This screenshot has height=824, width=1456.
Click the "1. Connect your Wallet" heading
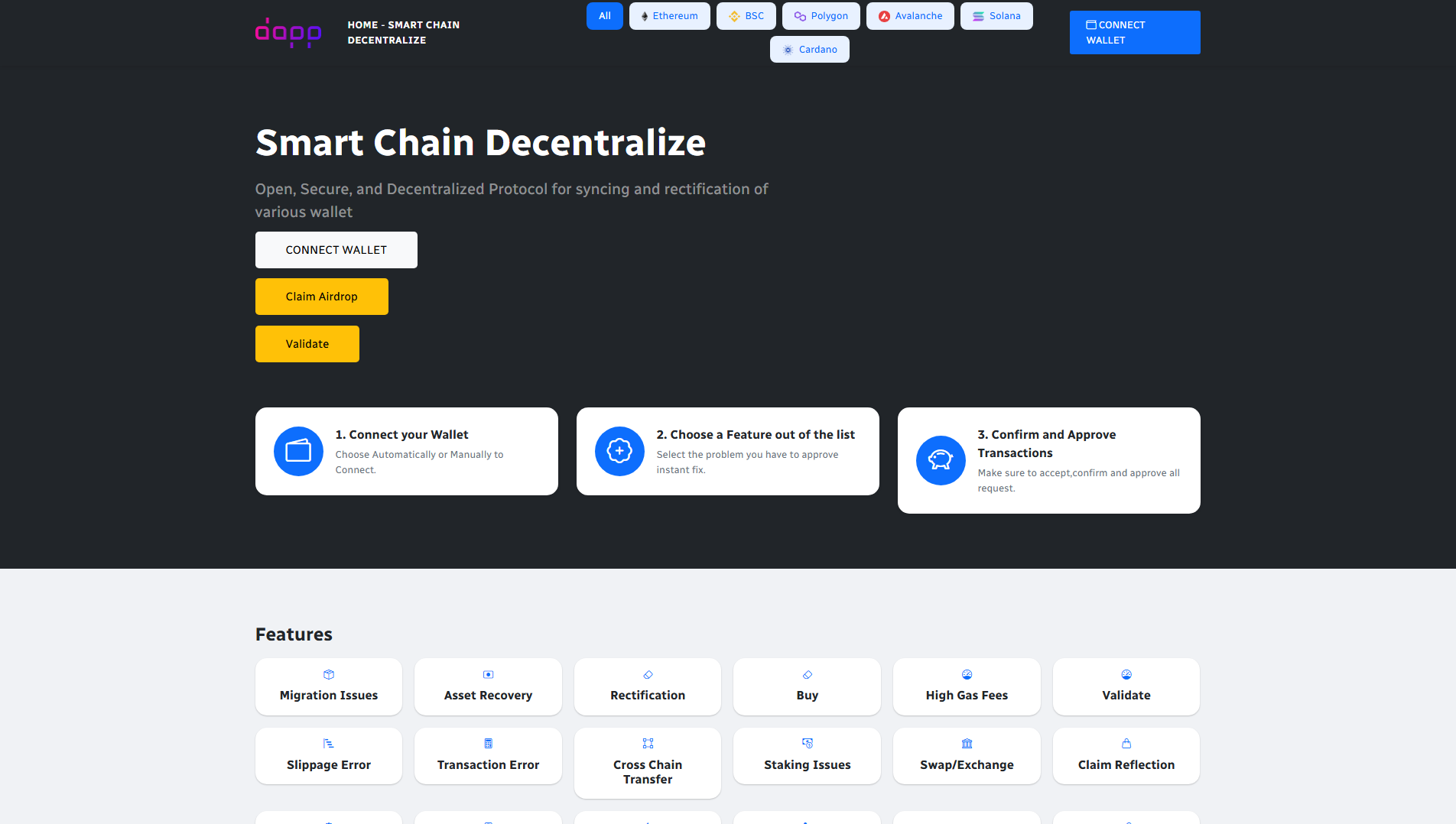click(x=401, y=434)
